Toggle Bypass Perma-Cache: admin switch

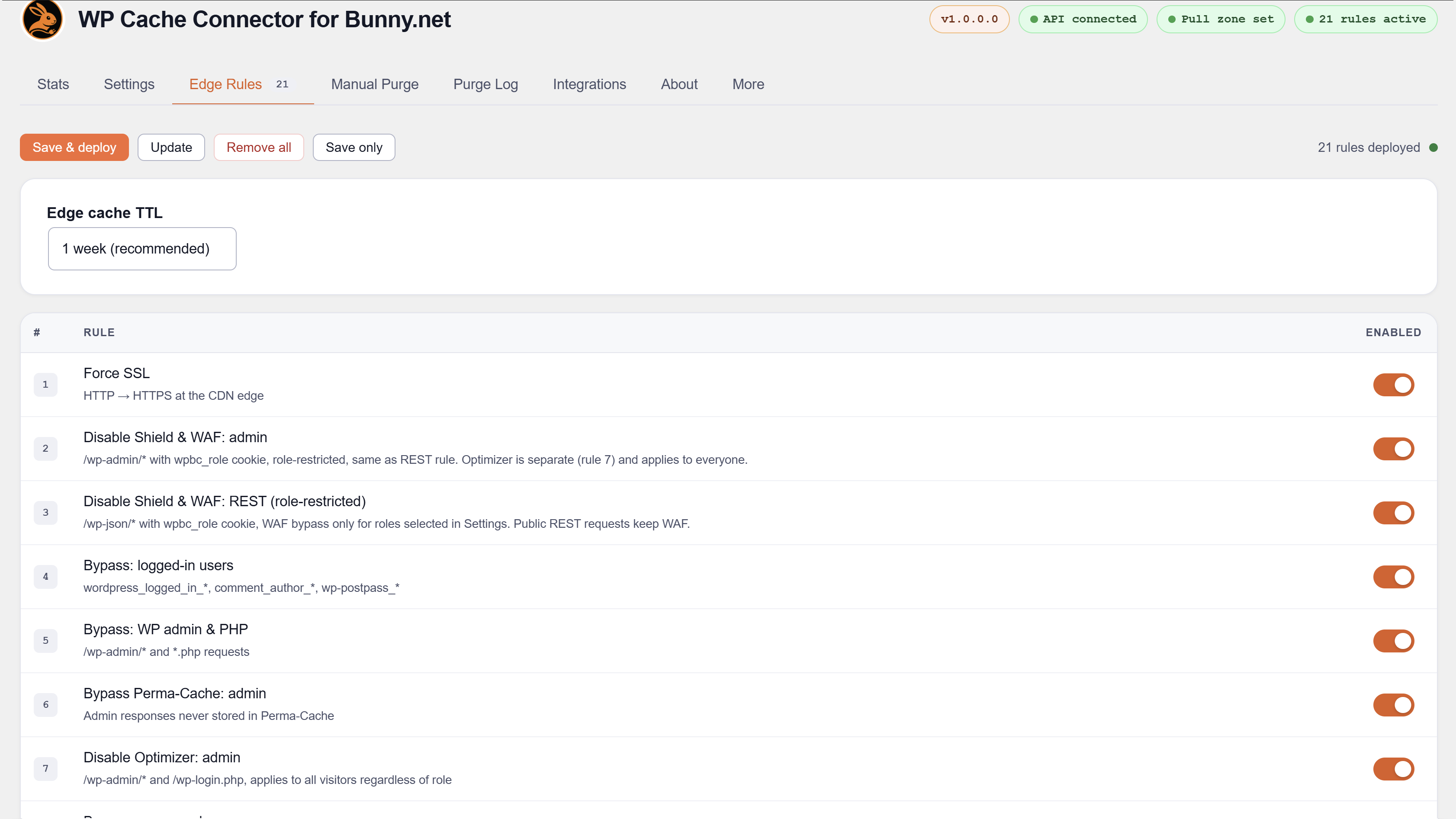[1393, 705]
